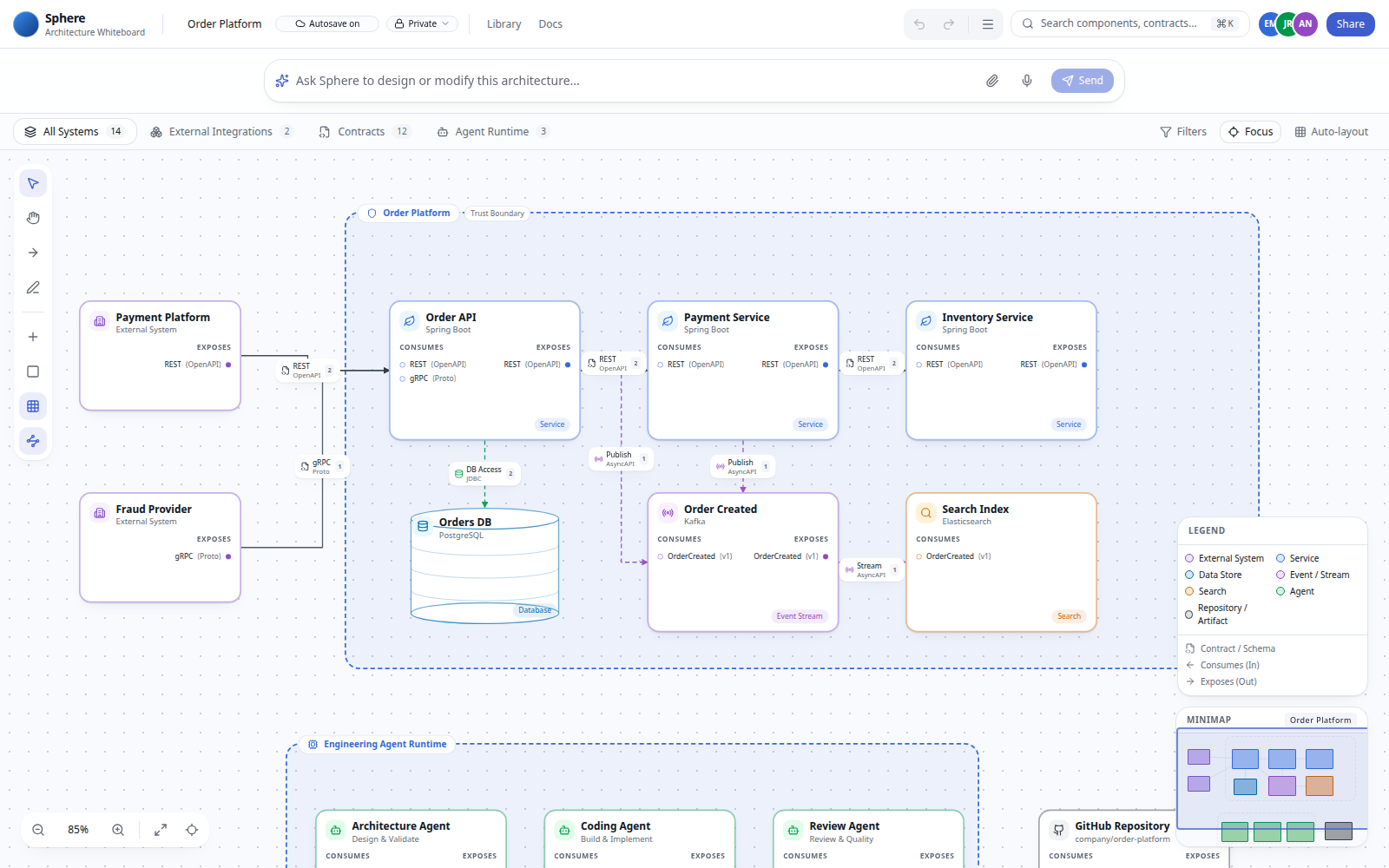Viewport: 1389px width, 868px height.
Task: Open the 85% zoom level selector
Action: click(x=78, y=830)
